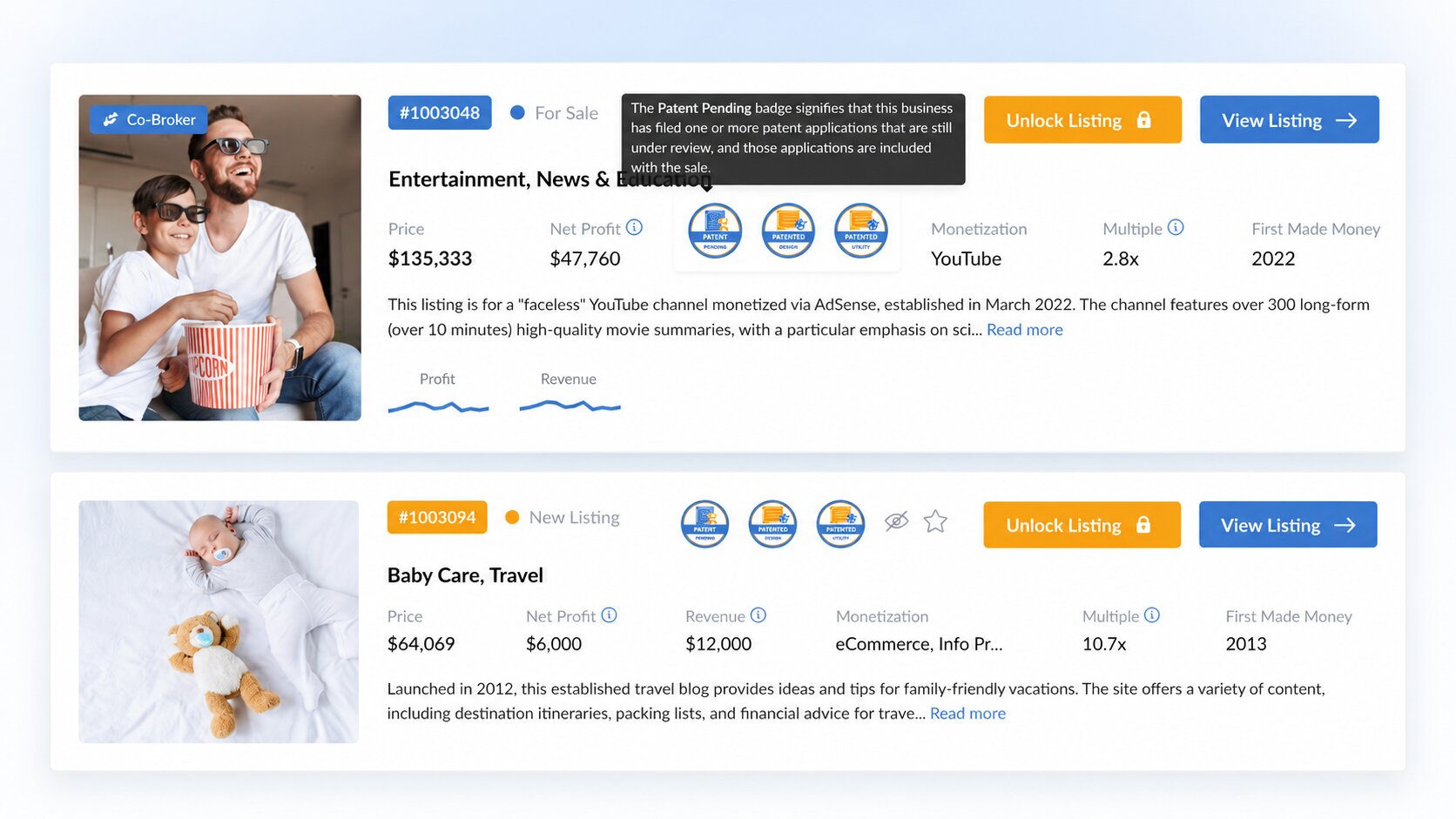Open the sleeping baby listing thumbnail
1456x819 pixels.
tap(219, 621)
